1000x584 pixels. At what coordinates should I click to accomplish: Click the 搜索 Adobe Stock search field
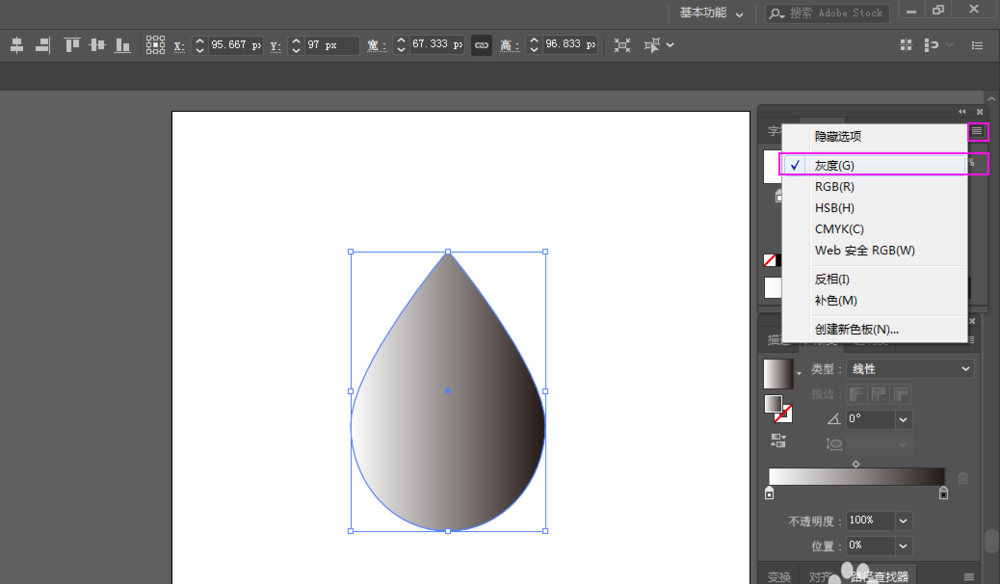(x=836, y=13)
